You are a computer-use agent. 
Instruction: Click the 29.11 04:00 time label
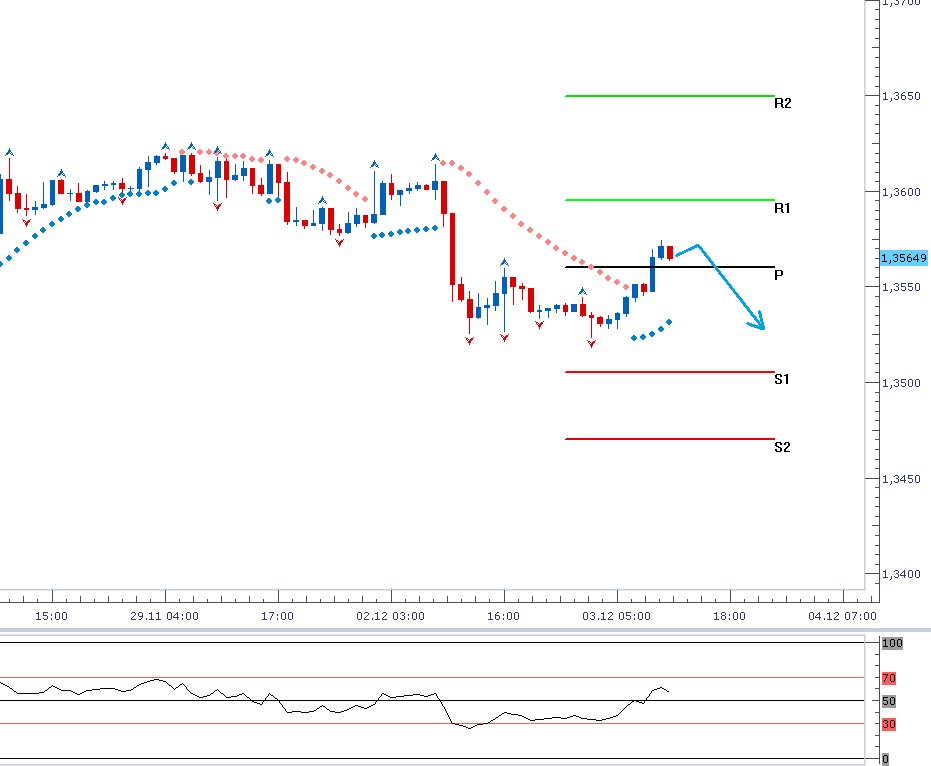coord(164,616)
